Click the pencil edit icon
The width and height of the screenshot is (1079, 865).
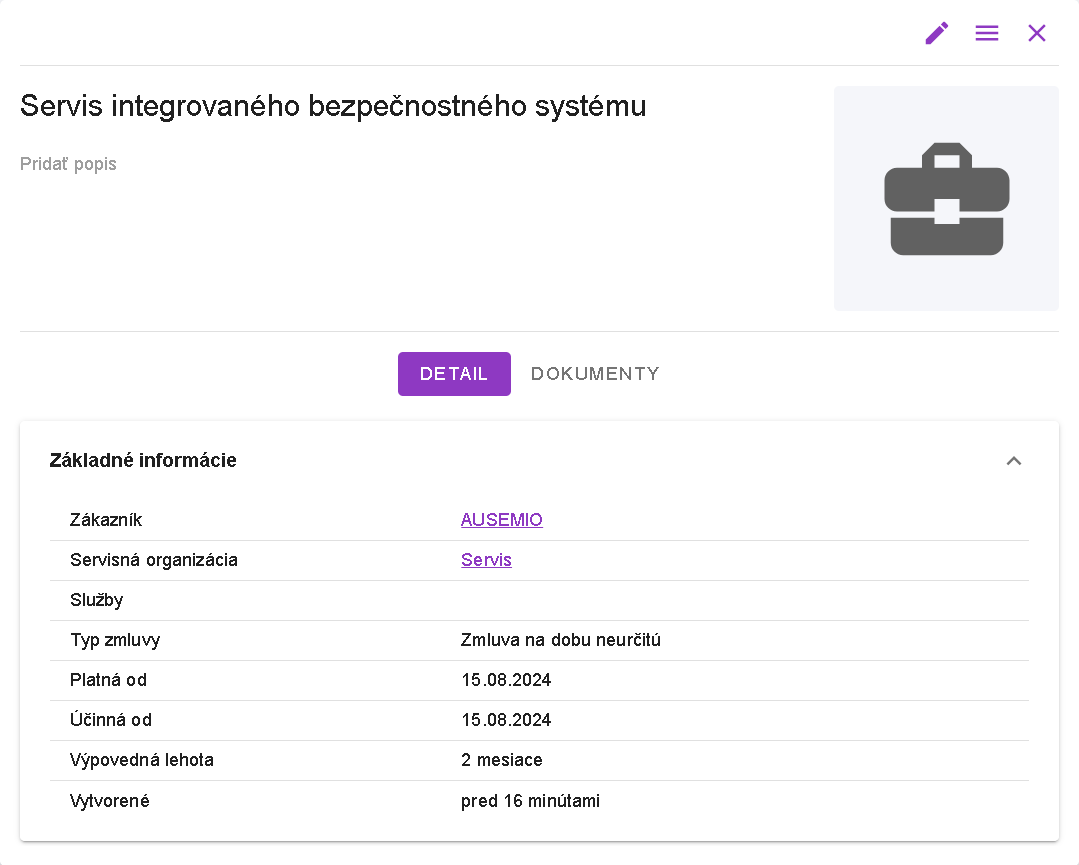click(936, 33)
